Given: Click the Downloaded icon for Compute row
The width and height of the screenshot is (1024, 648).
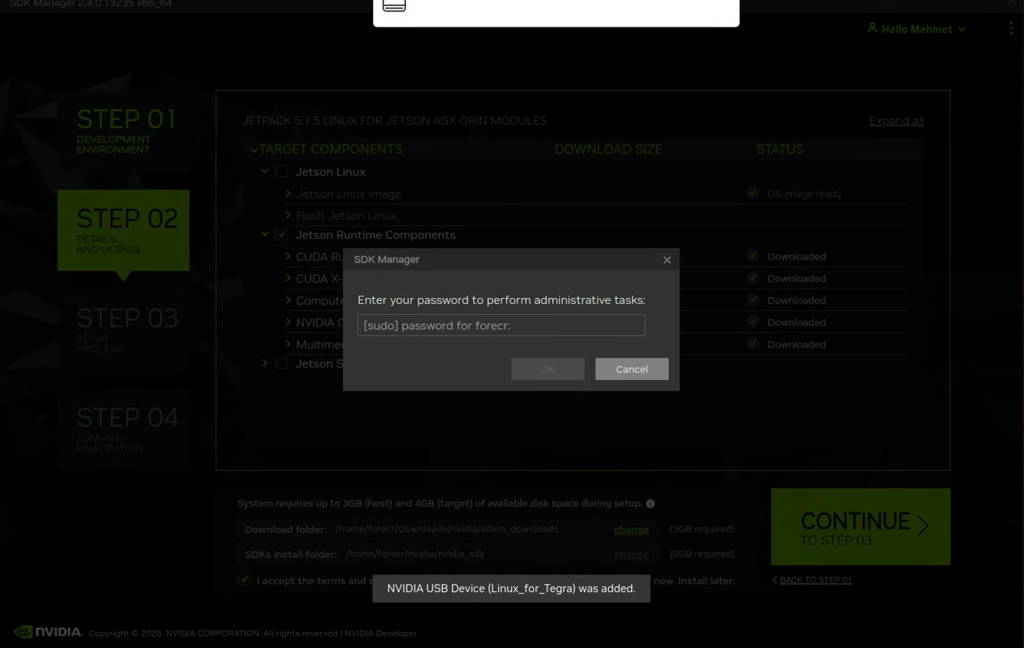Looking at the screenshot, I should pos(753,299).
